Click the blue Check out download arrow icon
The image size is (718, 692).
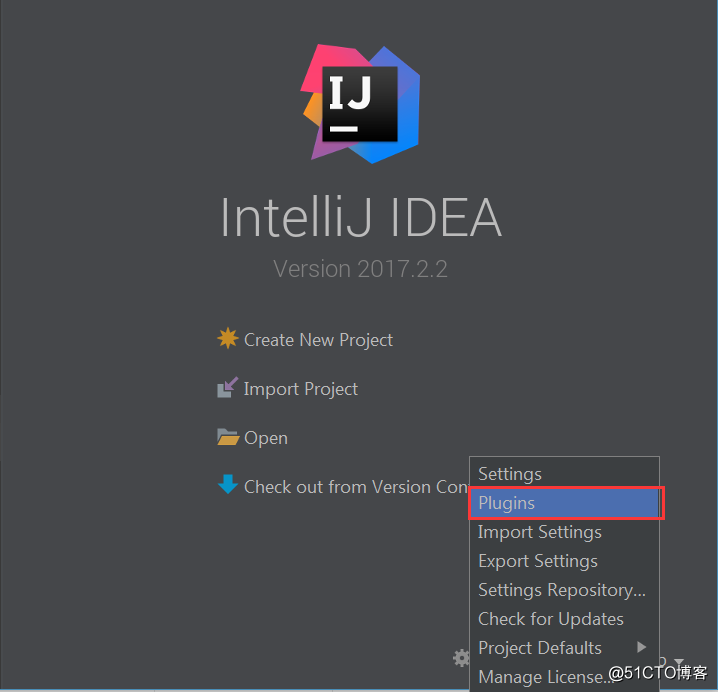point(228,485)
